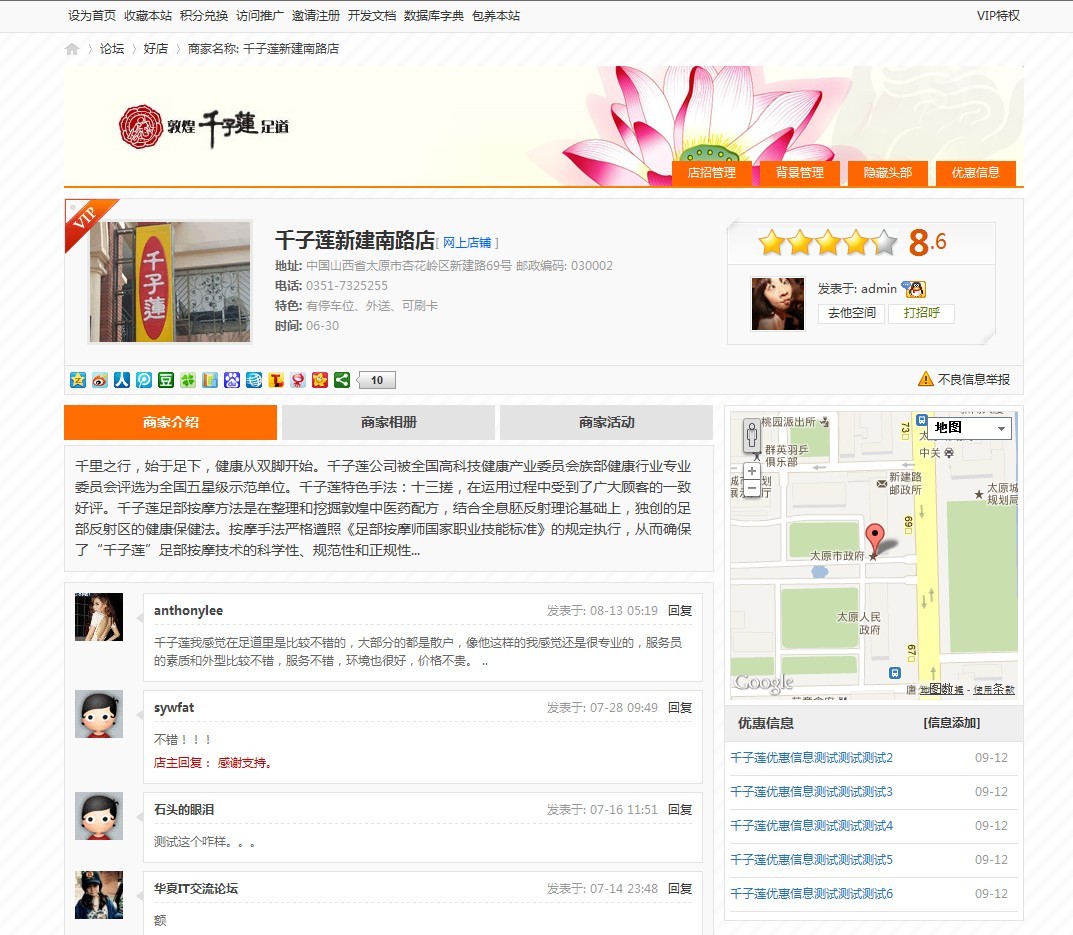Image resolution: width=1073 pixels, height=935 pixels.
Task: Zoom out map with minus control
Action: pos(752,489)
